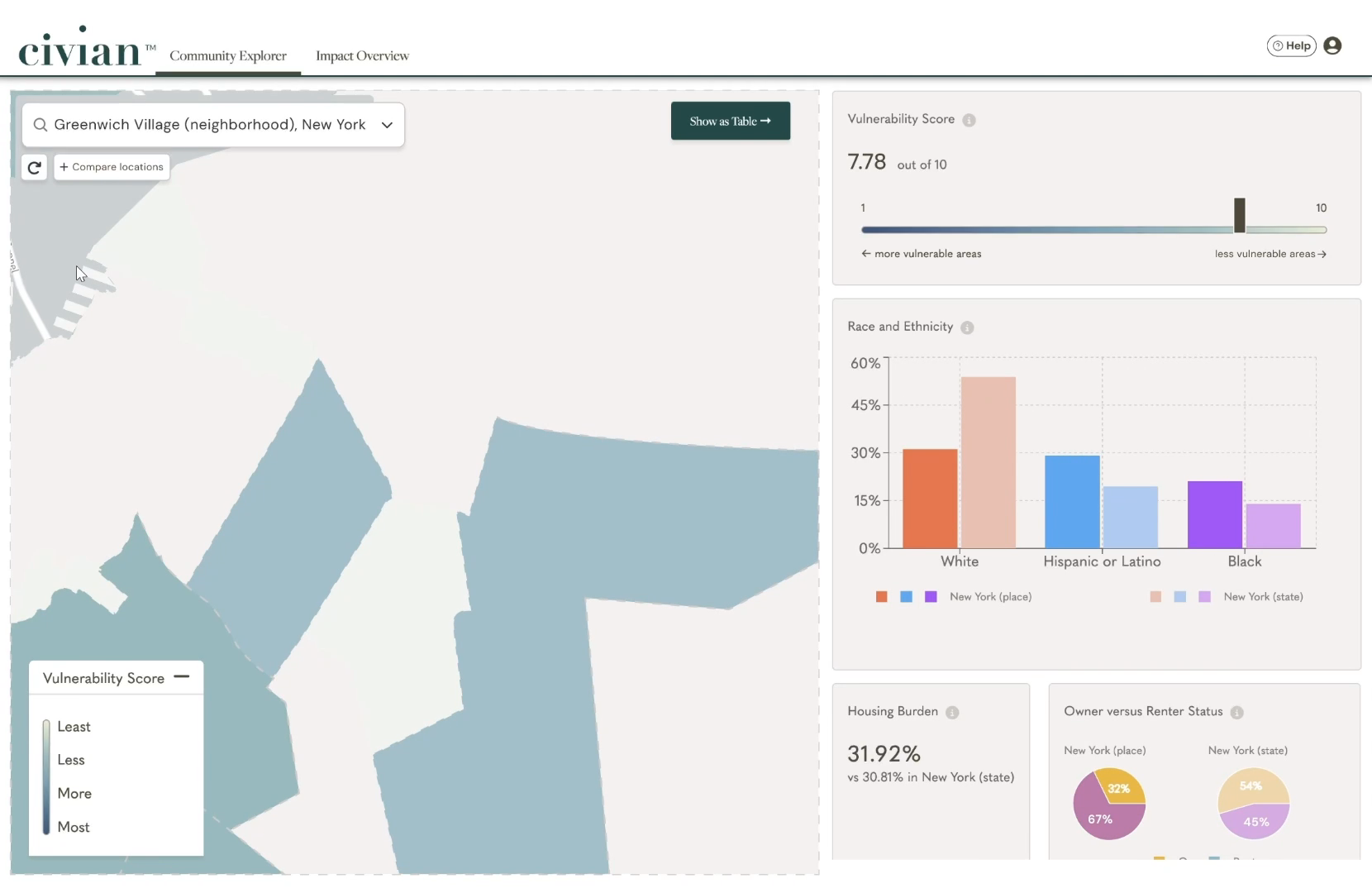Open Owner versus Renter Status info icon
Screen dimensions: 1372x893
[x=1236, y=712]
